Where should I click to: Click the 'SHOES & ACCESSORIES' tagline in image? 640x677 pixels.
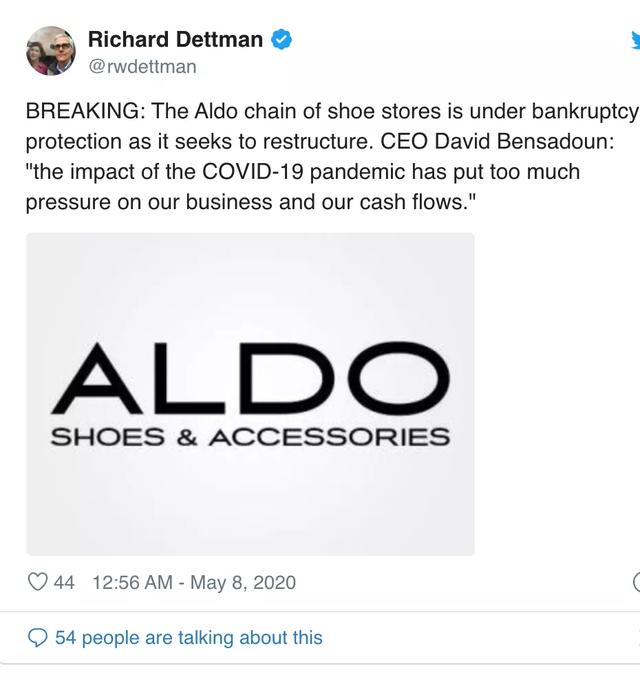250,436
